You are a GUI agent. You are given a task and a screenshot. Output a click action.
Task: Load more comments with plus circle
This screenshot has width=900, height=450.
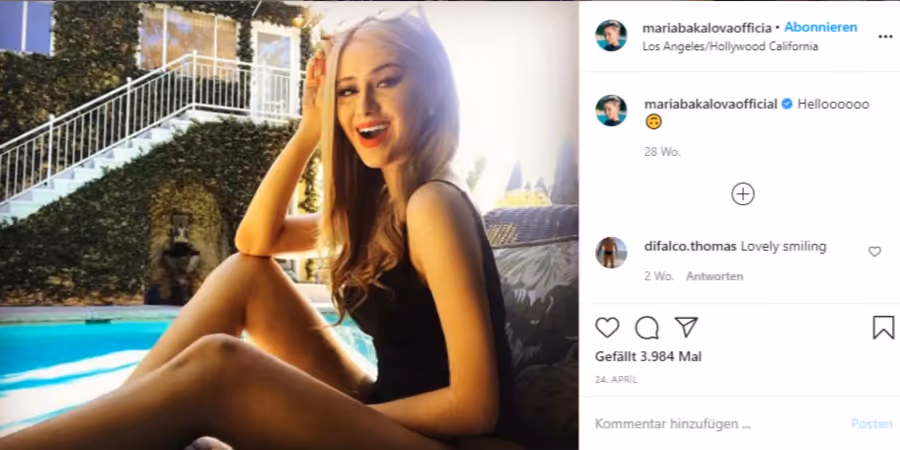(743, 194)
